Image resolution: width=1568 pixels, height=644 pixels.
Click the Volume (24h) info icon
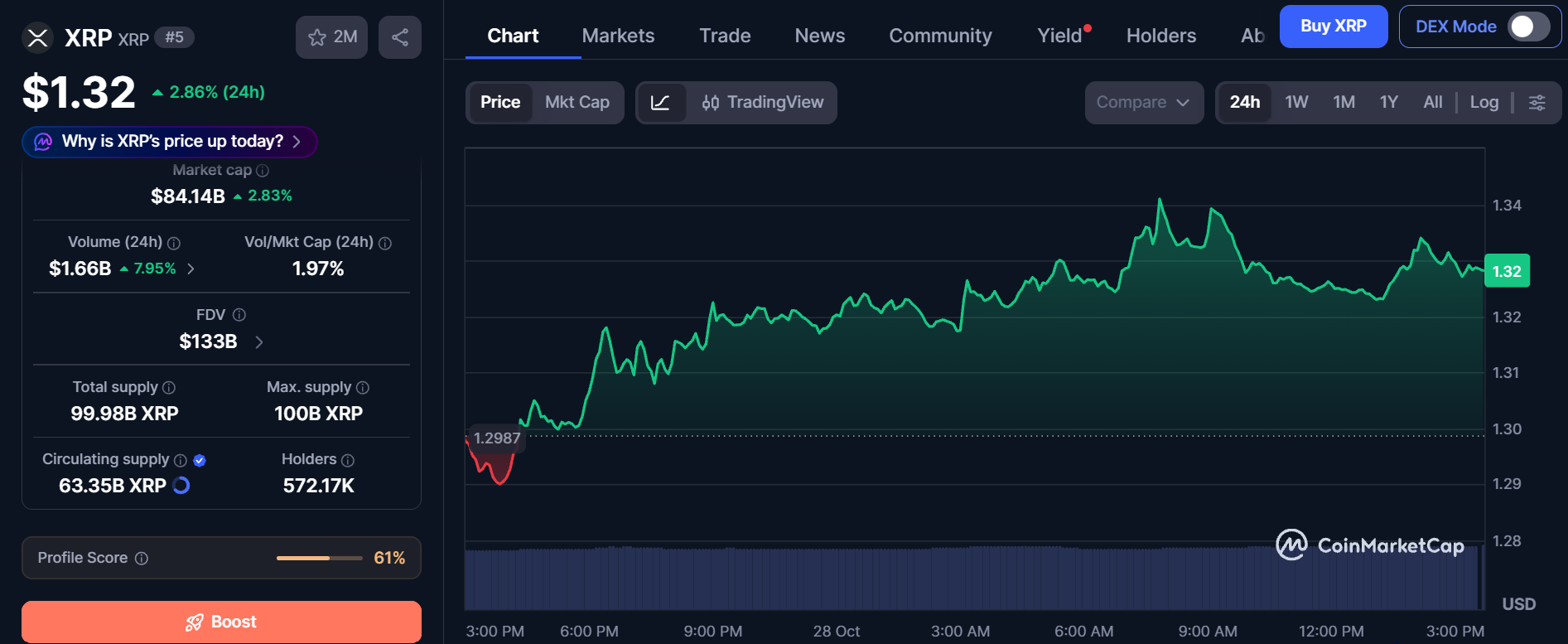(174, 243)
